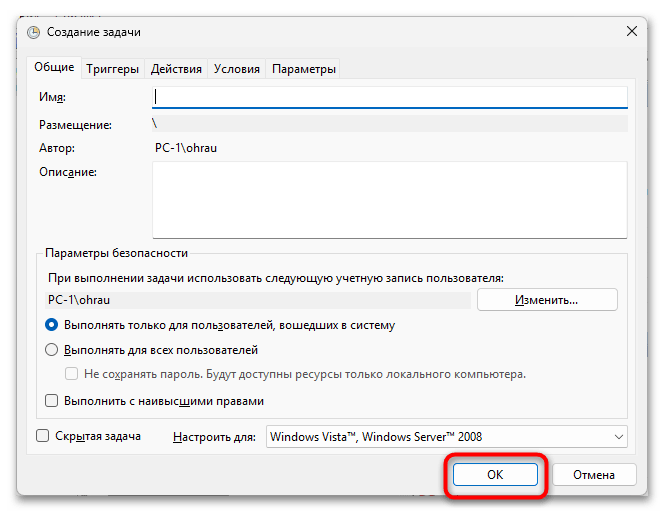Confirm with the OK button
Image resolution: width=664 pixels, height=512 pixels.
point(495,474)
